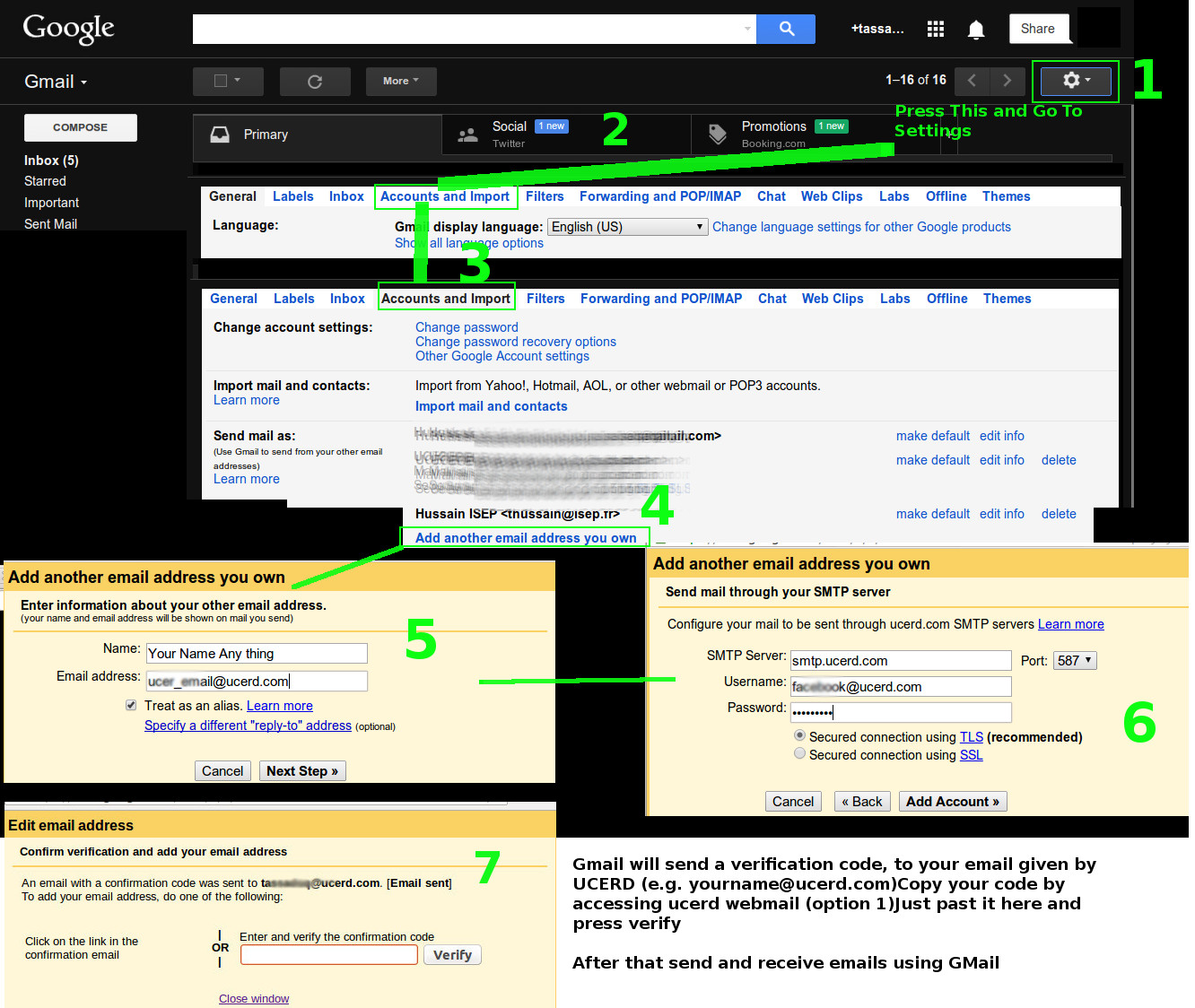Open the Social inbox tab

tap(566, 135)
